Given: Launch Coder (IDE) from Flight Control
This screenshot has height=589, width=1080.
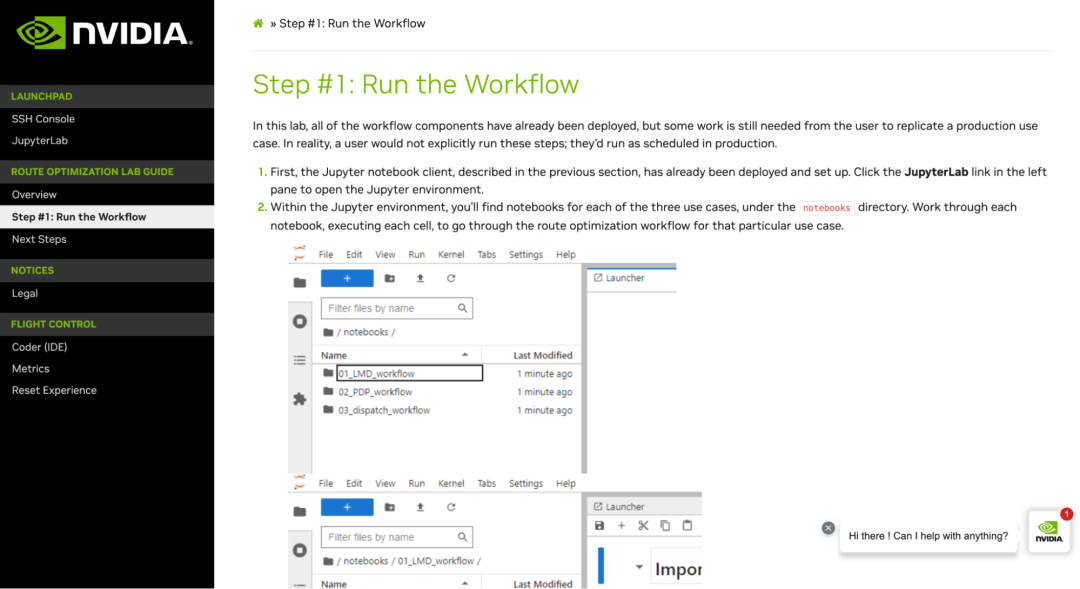Looking at the screenshot, I should [x=40, y=347].
